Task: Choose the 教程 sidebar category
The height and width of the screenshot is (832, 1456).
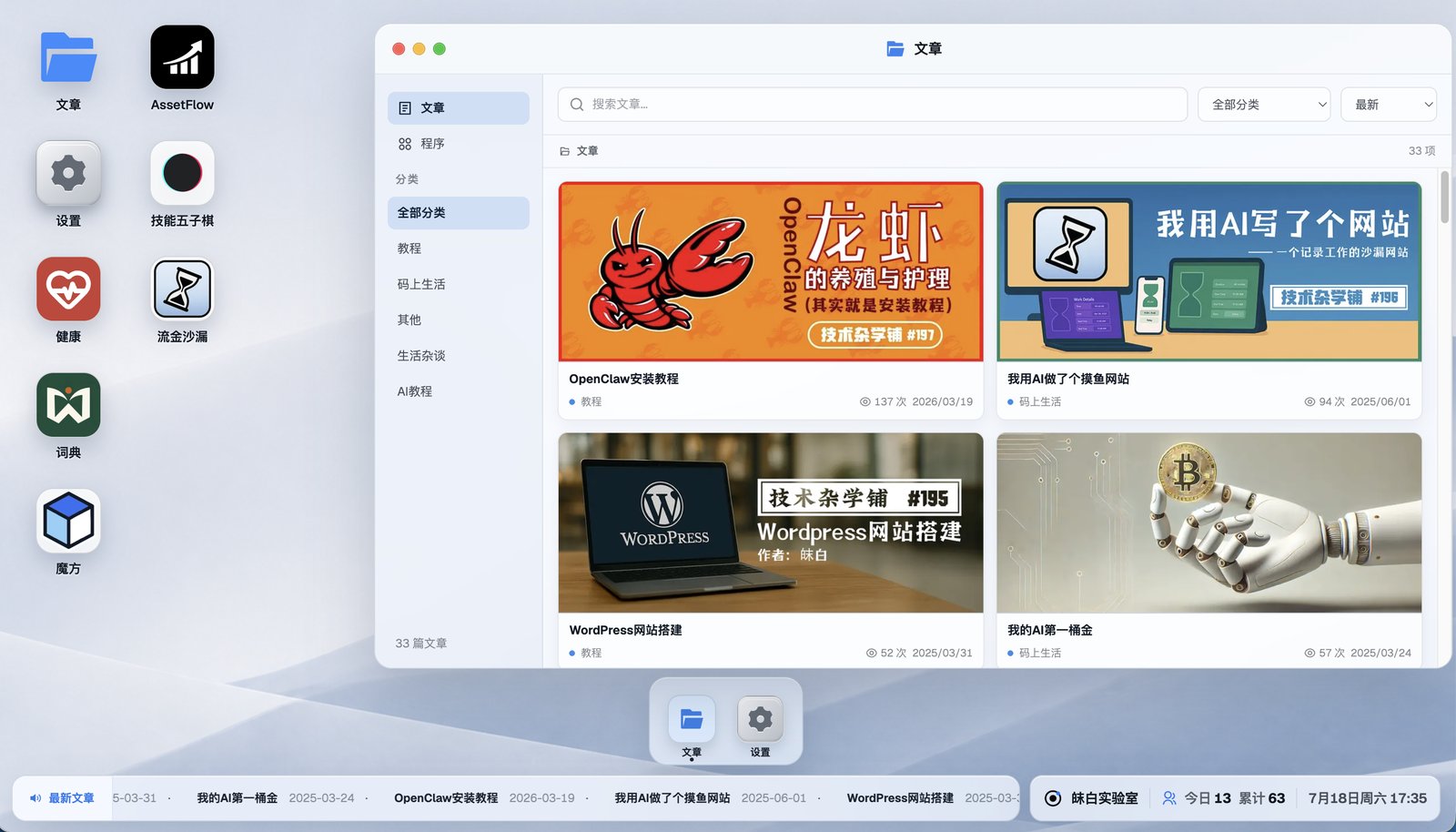Action: [458, 249]
